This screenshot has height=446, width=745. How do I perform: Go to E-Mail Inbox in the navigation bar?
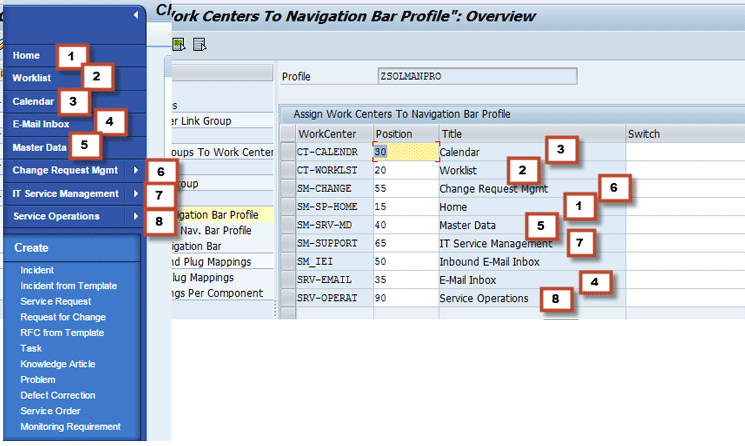(x=41, y=124)
